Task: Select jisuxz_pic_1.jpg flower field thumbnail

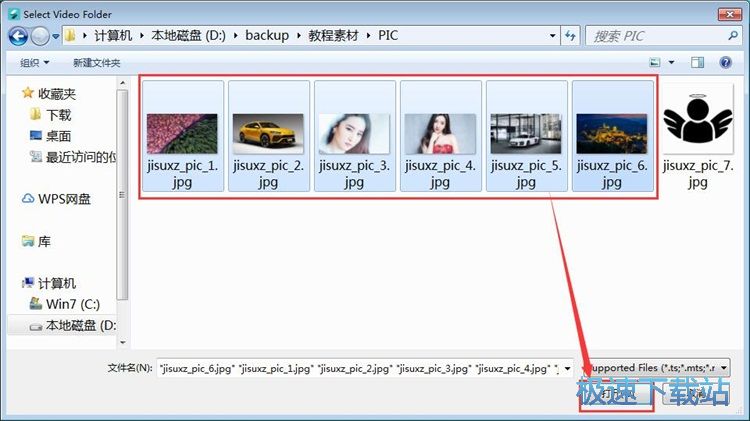Action: [x=182, y=136]
